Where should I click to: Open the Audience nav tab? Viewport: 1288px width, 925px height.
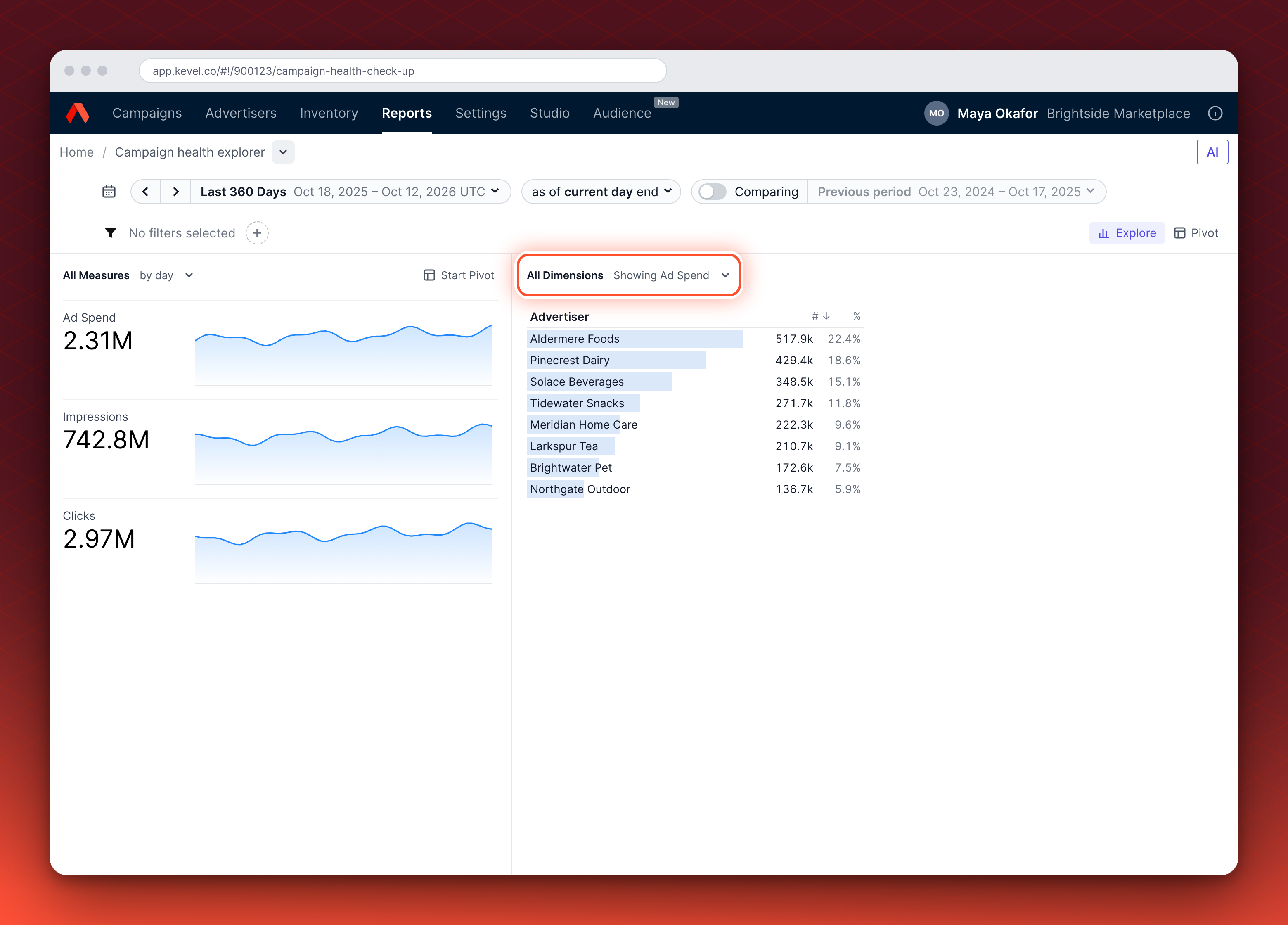pyautogui.click(x=622, y=114)
